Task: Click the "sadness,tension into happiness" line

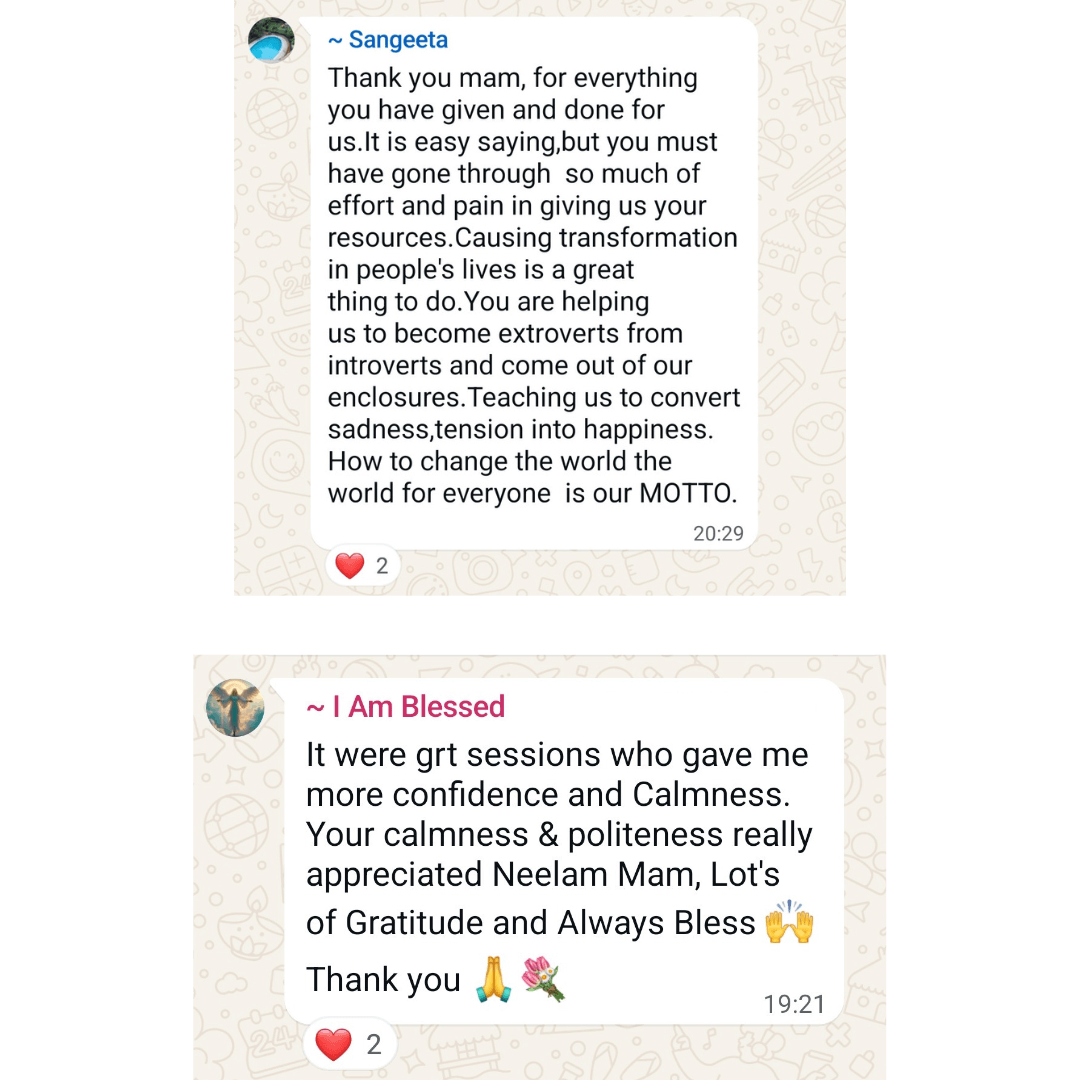Action: coord(520,430)
